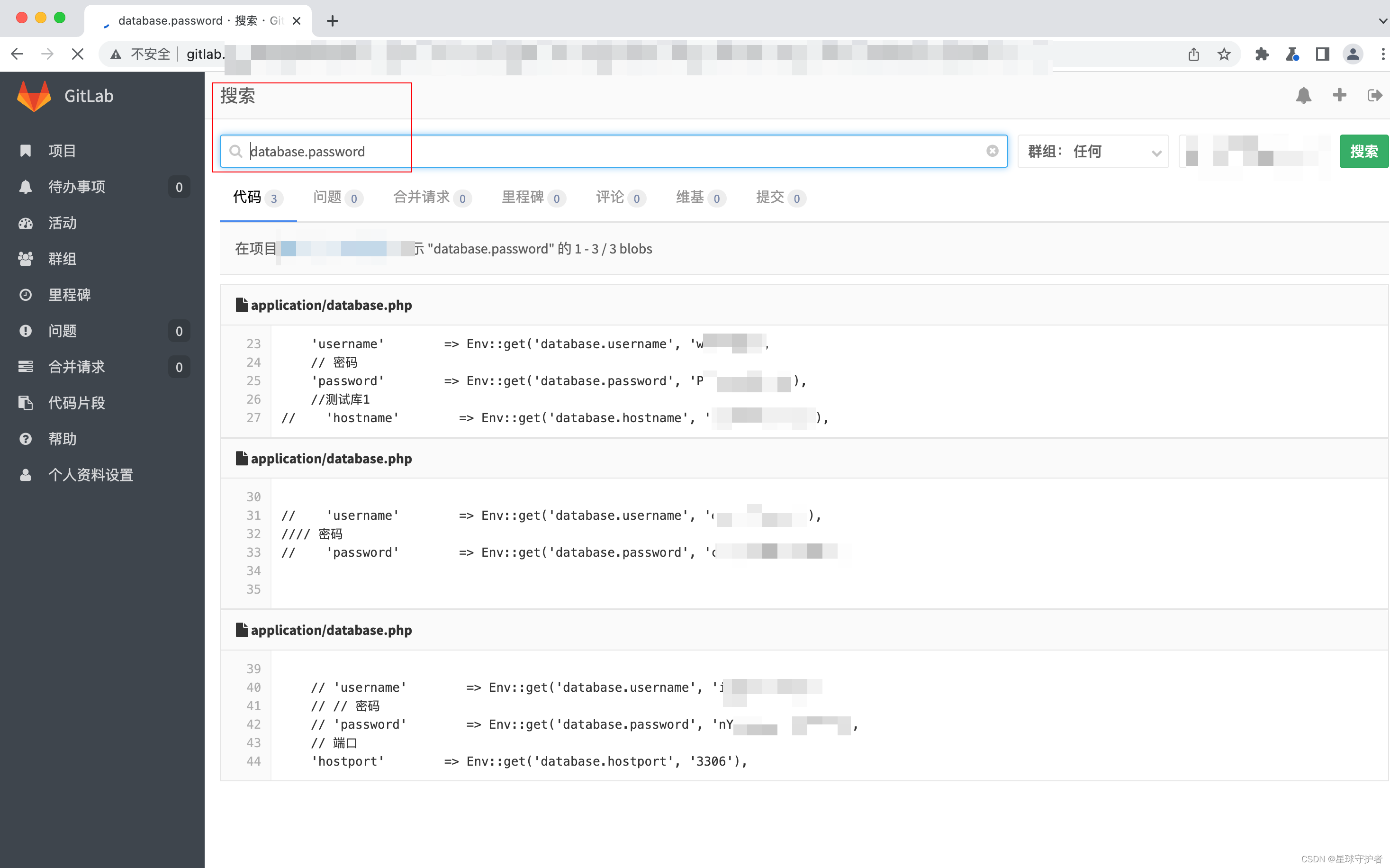Click the plus icon to create new item
The height and width of the screenshot is (868, 1390).
[1339, 95]
